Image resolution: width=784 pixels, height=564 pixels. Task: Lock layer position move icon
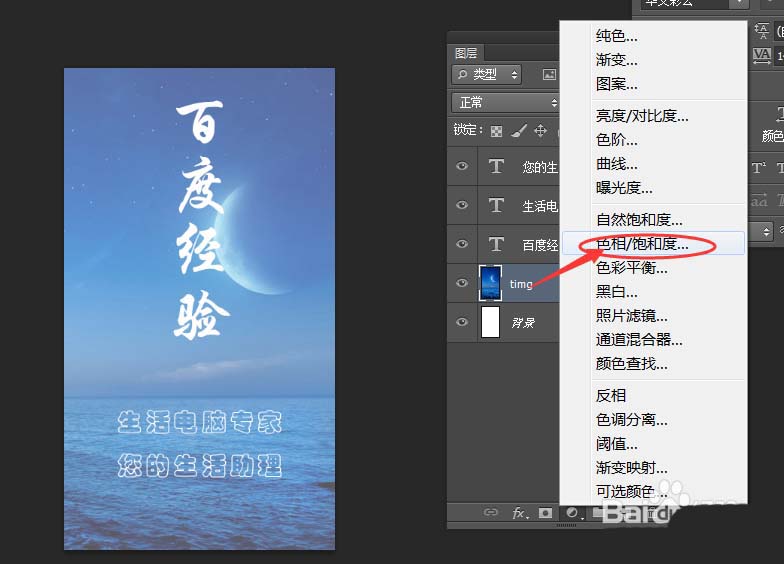pos(540,131)
